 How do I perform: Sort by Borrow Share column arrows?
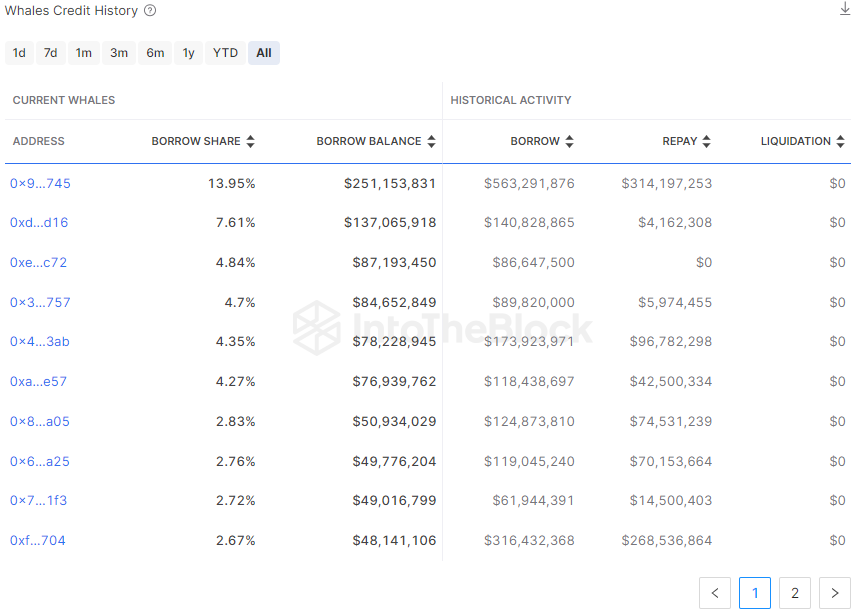[x=251, y=142]
